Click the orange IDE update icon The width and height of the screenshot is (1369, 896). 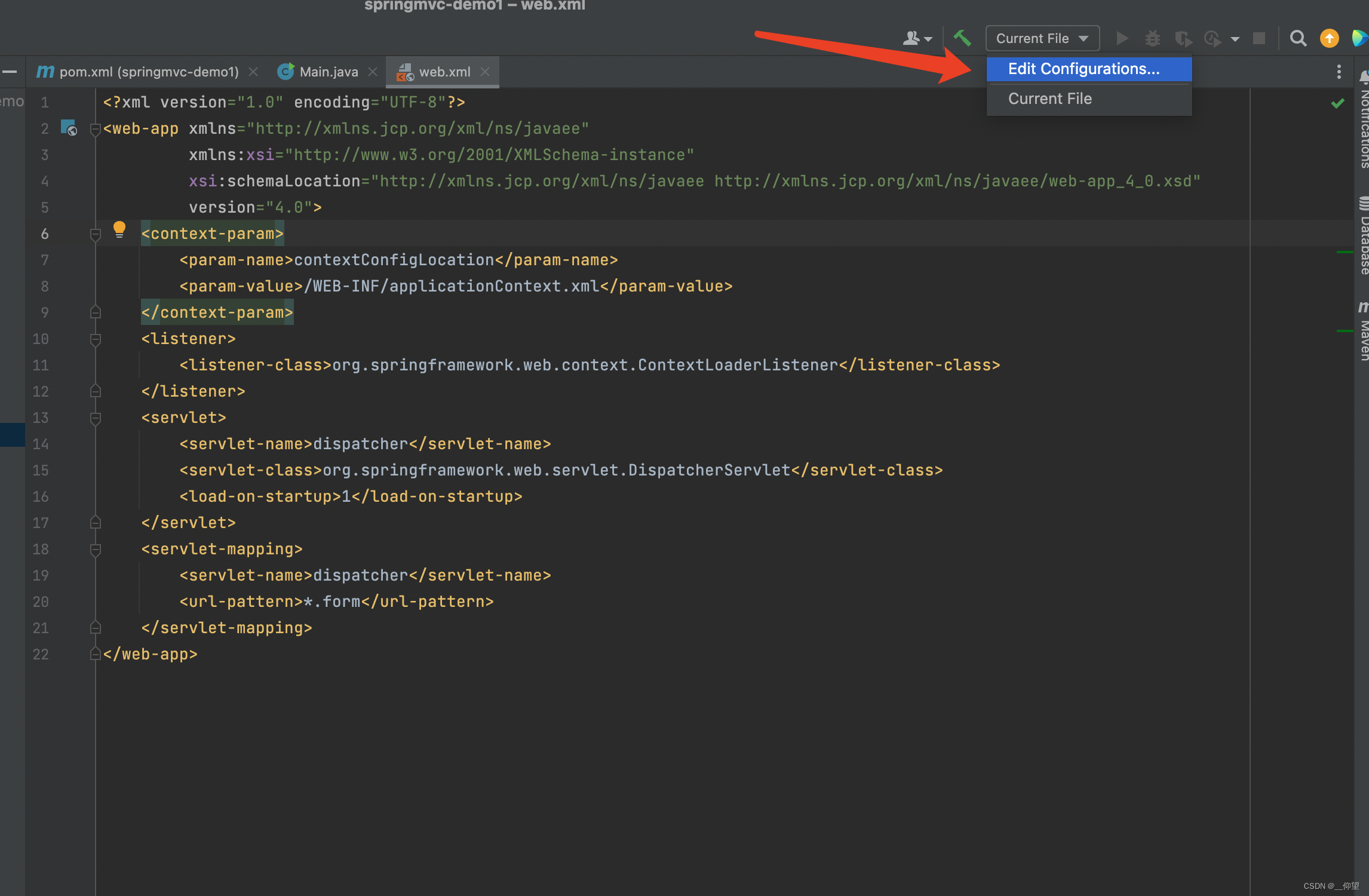(x=1329, y=38)
